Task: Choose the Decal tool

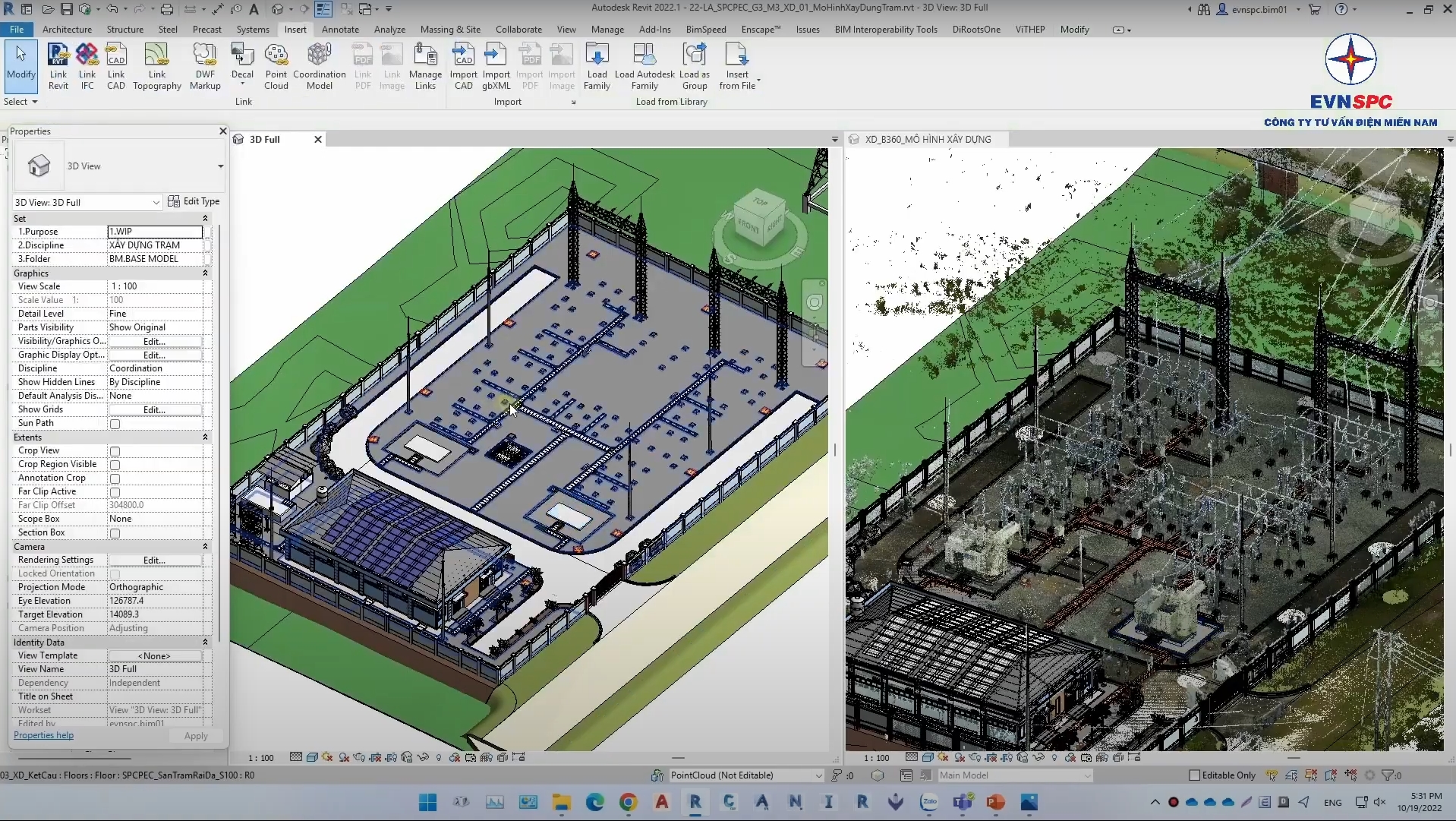Action: 242,66
